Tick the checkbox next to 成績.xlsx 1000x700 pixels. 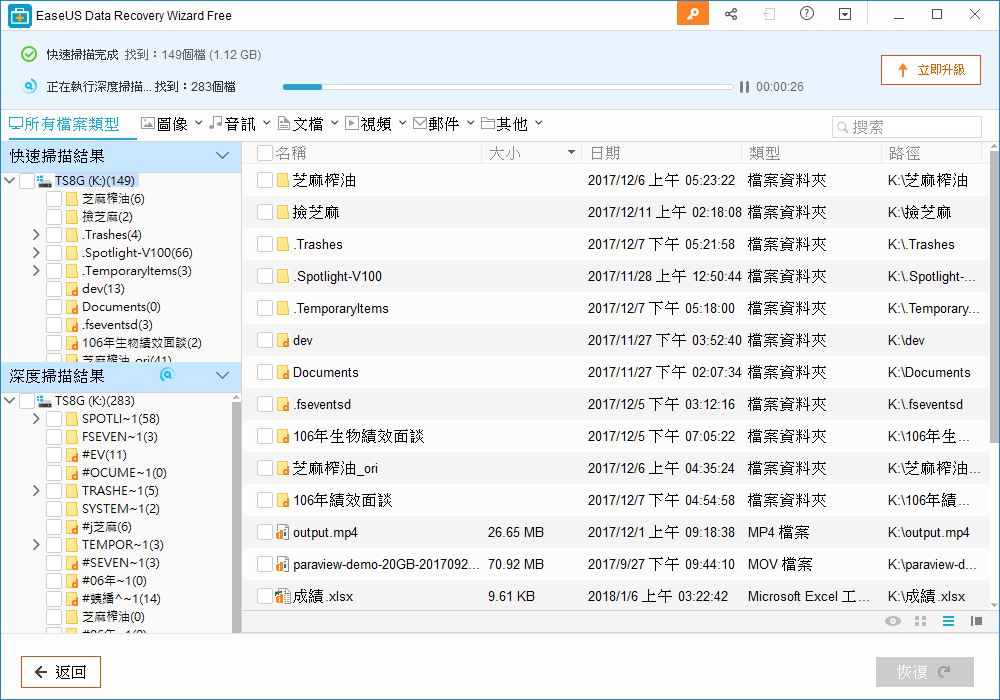point(265,597)
